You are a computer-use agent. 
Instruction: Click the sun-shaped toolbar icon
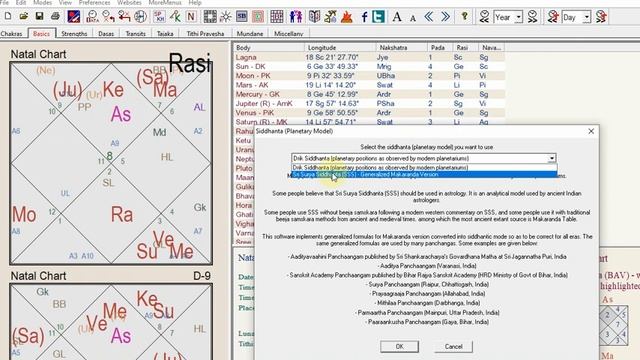225,16
